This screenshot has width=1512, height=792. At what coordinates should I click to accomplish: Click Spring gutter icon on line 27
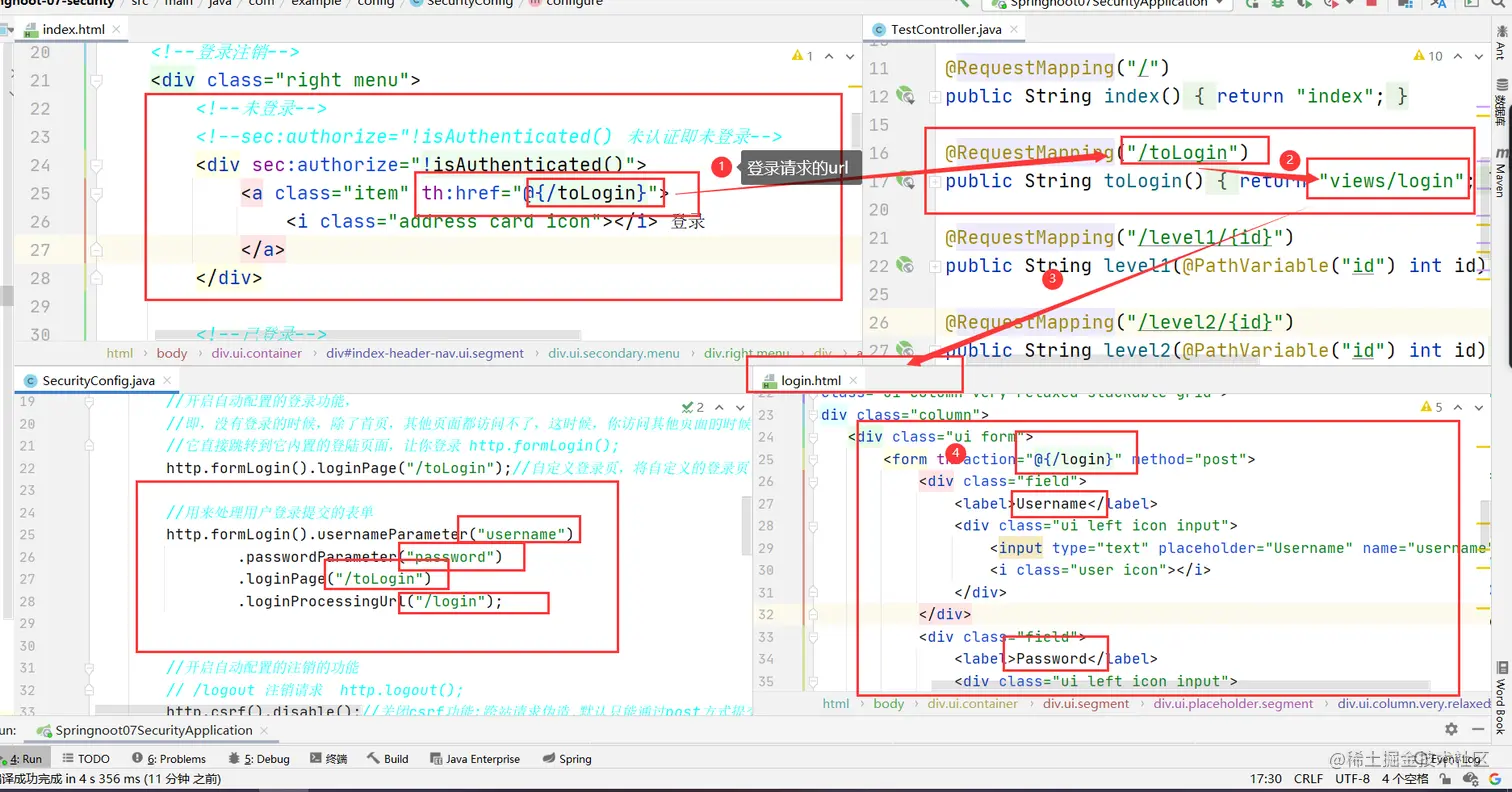click(905, 350)
